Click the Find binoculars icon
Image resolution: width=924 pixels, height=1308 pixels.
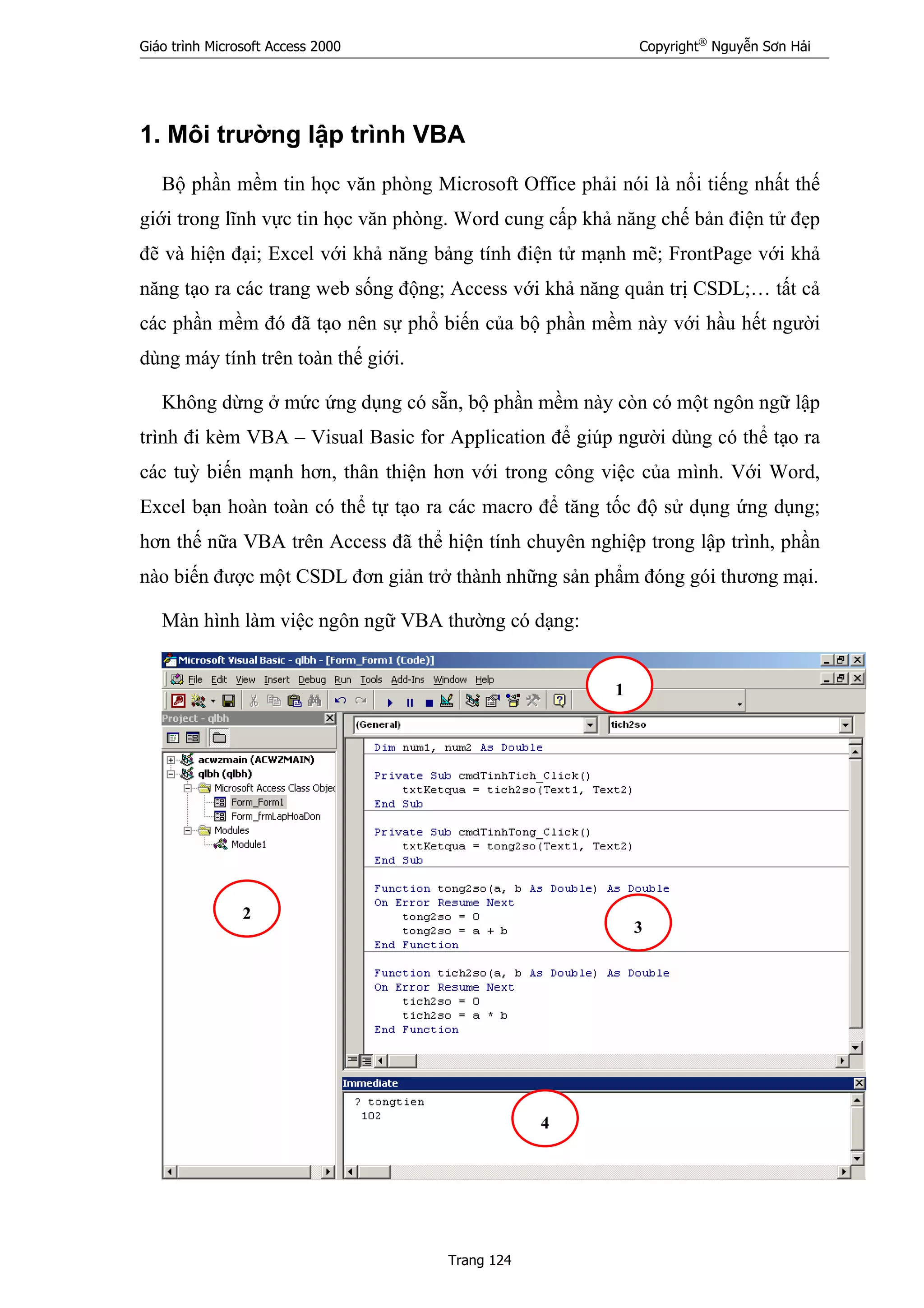click(x=314, y=700)
